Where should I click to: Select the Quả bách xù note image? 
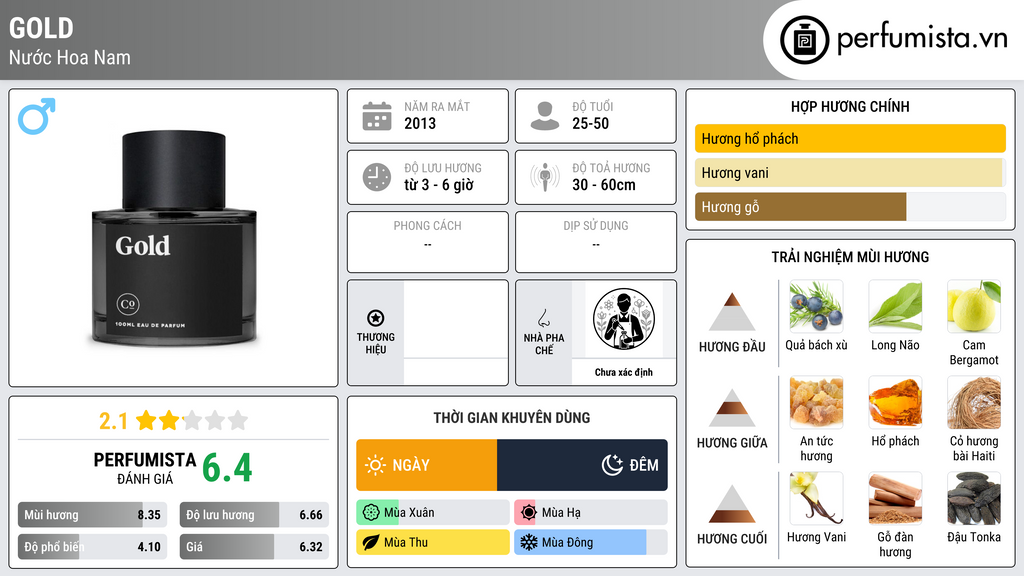tap(816, 306)
